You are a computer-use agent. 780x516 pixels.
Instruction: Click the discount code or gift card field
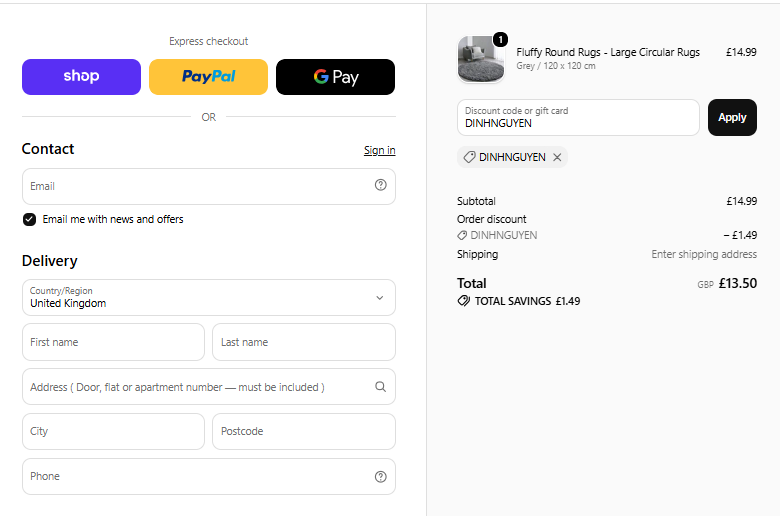coord(579,117)
